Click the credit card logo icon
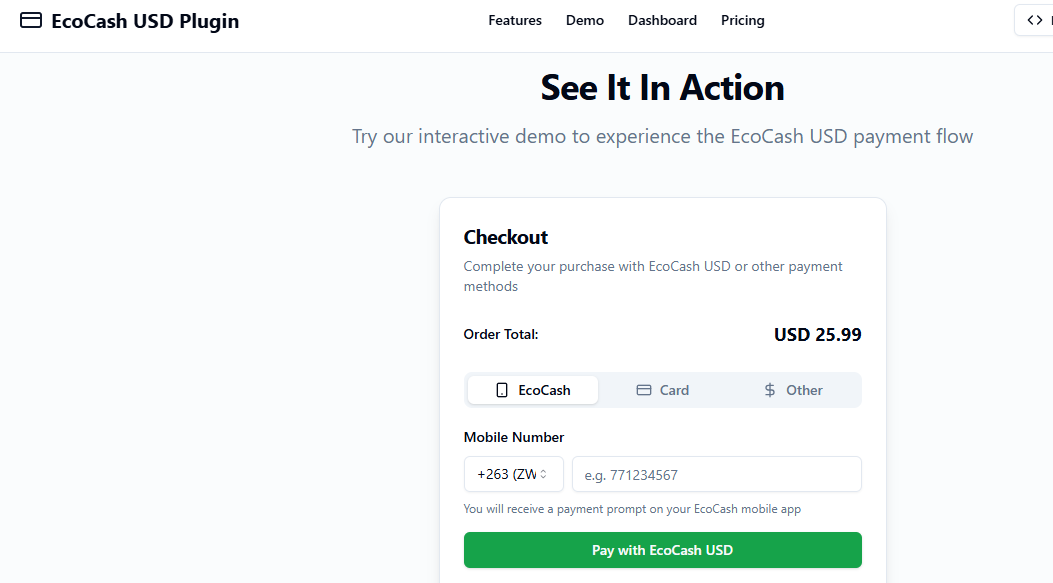 click(x=31, y=20)
